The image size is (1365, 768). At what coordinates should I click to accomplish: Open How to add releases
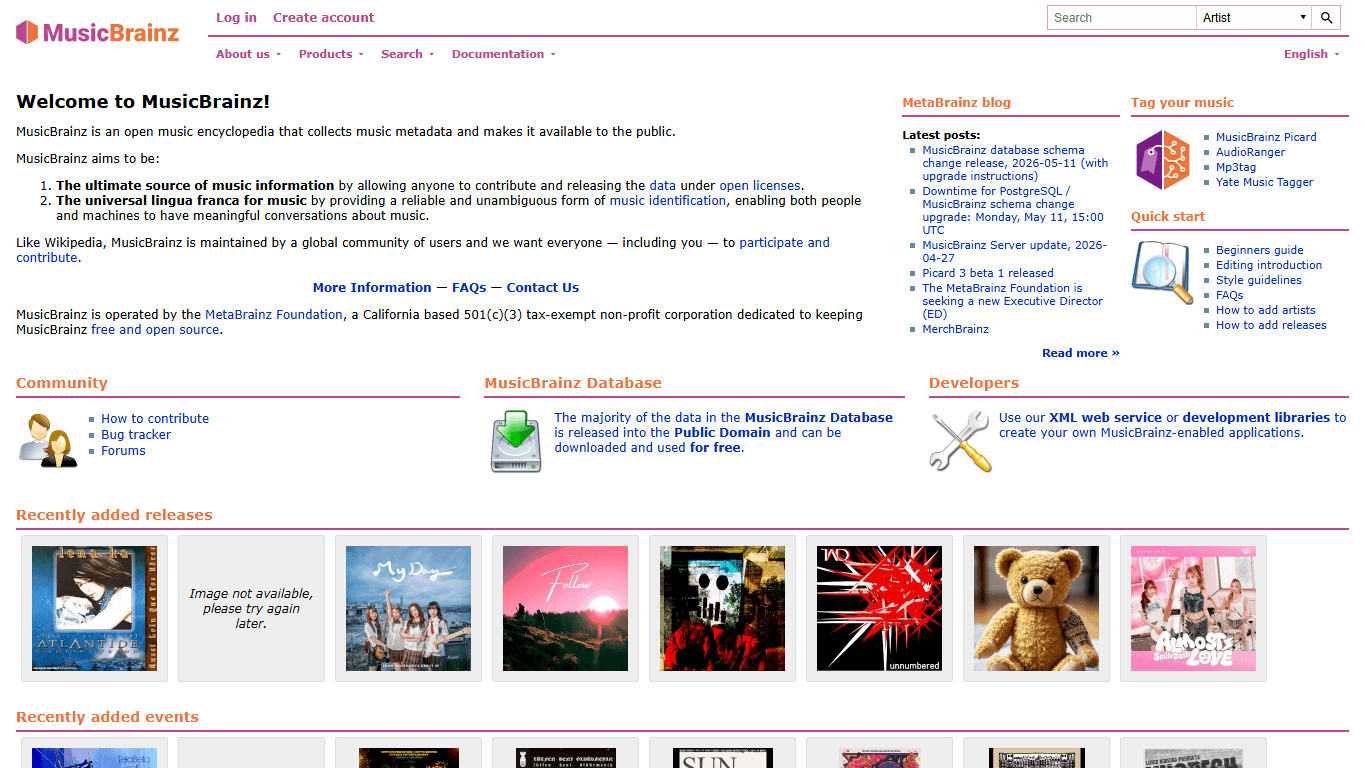(x=1271, y=325)
